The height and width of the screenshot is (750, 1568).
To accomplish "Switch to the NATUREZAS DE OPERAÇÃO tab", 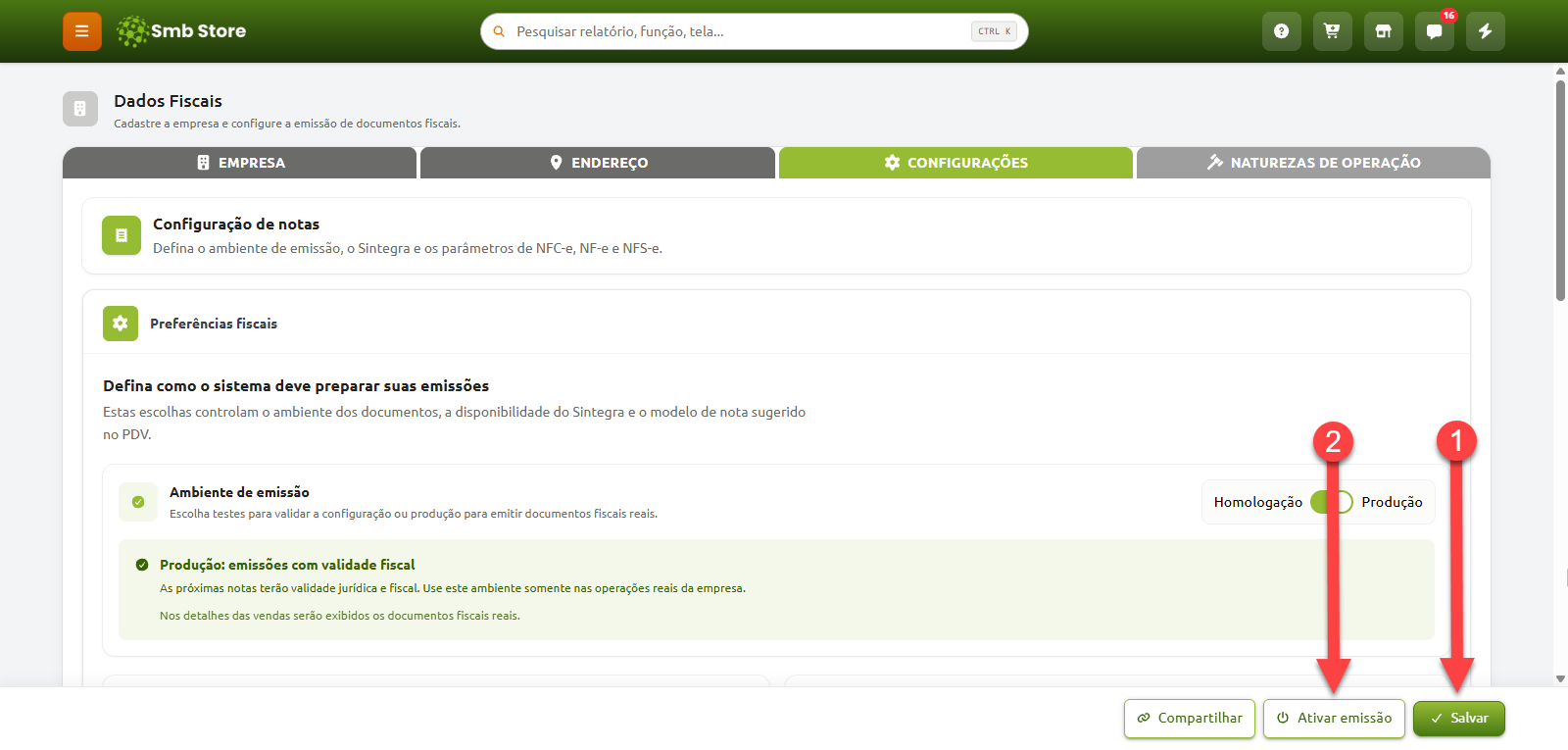I will coord(1313,163).
